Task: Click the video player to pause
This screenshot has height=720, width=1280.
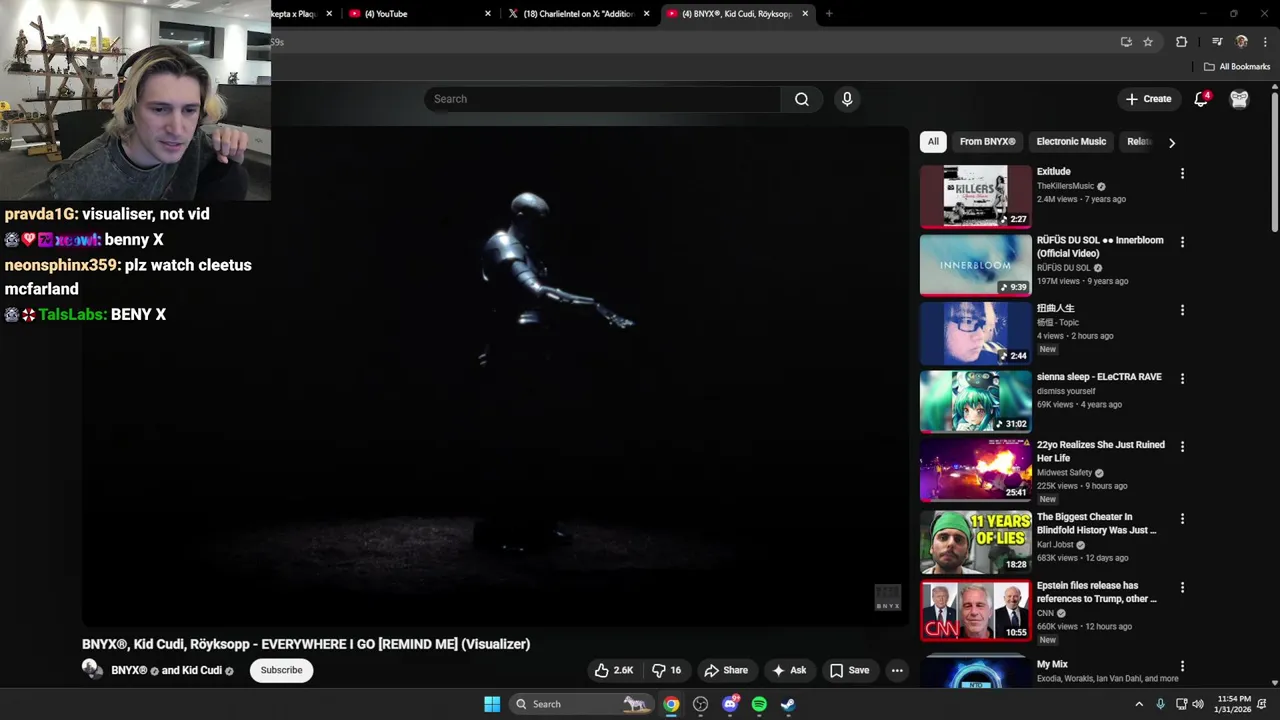Action: click(x=495, y=376)
